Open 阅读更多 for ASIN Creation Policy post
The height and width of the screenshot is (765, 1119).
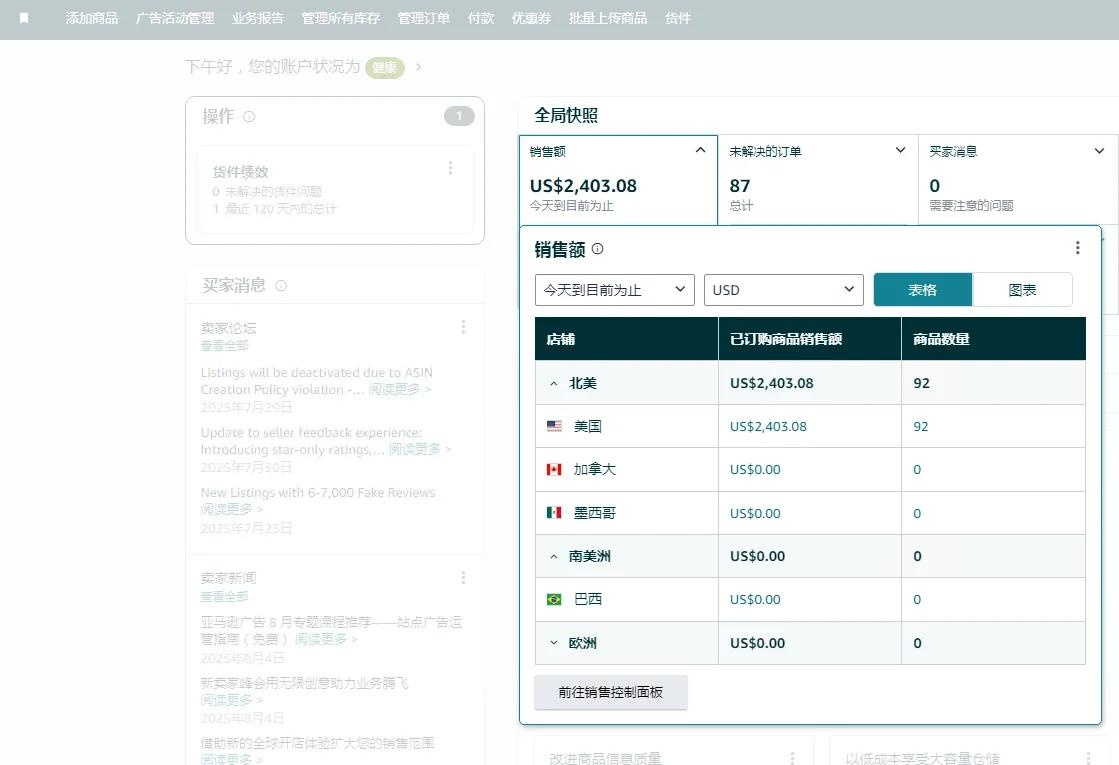[x=399, y=390]
